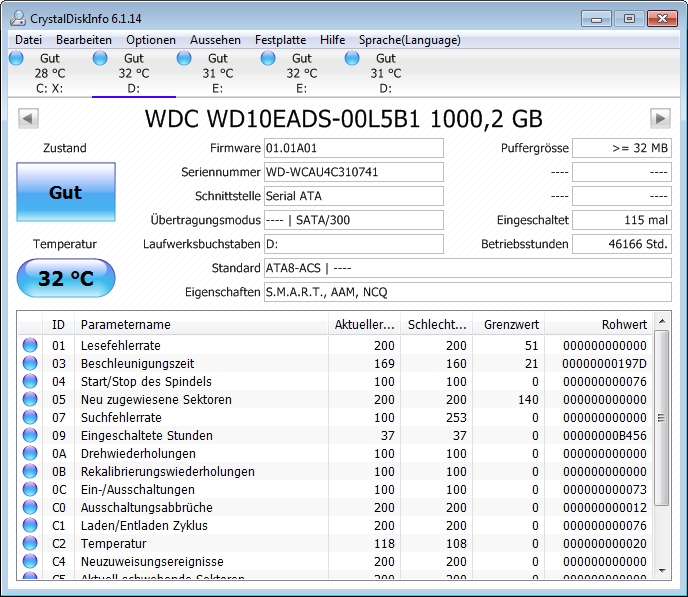This screenshot has height=597, width=688.
Task: Click status circle of Neuzuweisungsereignisse row
Action: pos(30,561)
